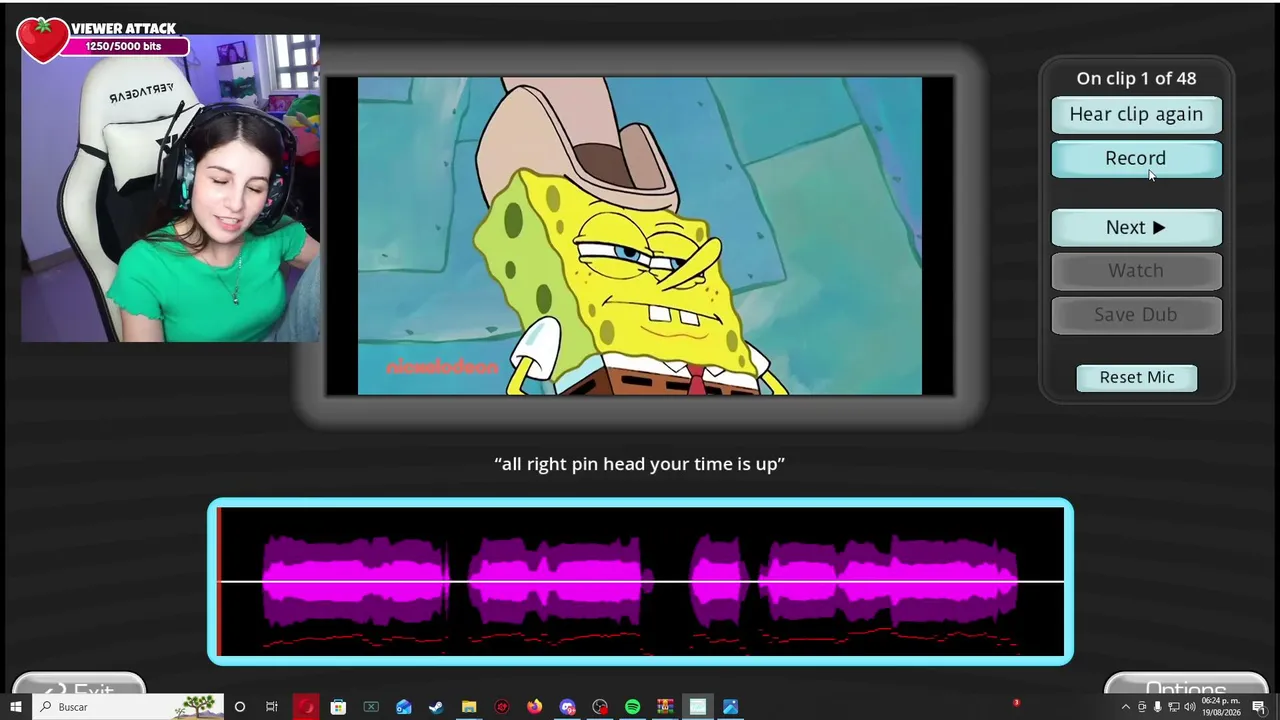Launch Microsoft Store from the taskbar
The height and width of the screenshot is (720, 1280).
pyautogui.click(x=338, y=707)
